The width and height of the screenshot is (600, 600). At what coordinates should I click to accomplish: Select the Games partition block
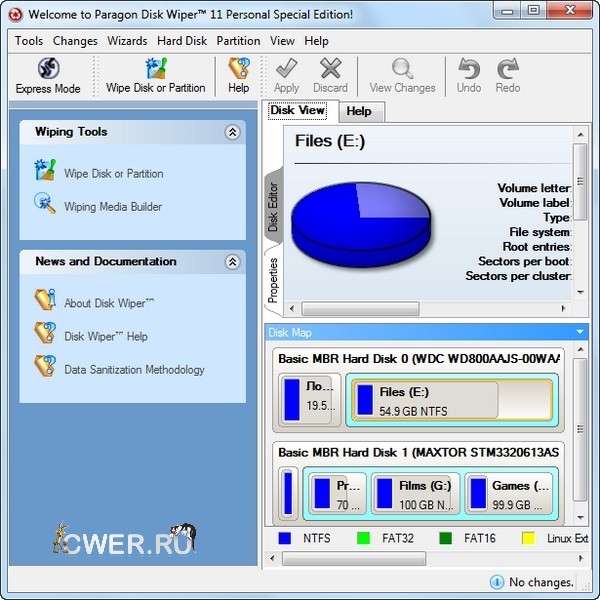(509, 494)
